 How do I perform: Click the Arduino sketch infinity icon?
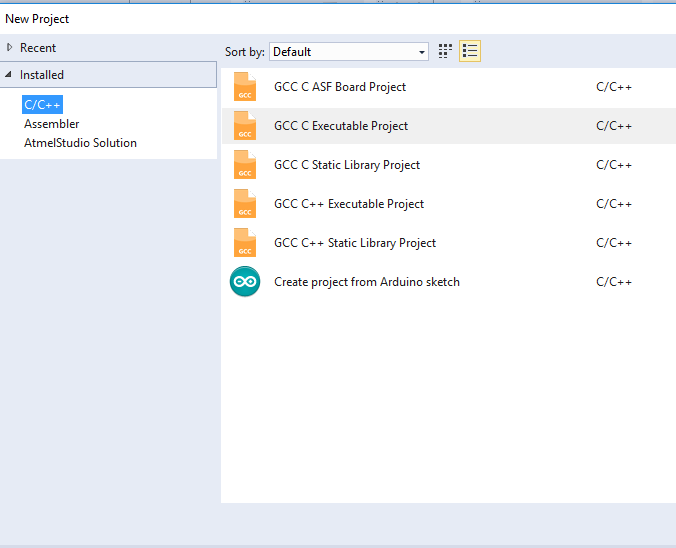[x=245, y=282]
